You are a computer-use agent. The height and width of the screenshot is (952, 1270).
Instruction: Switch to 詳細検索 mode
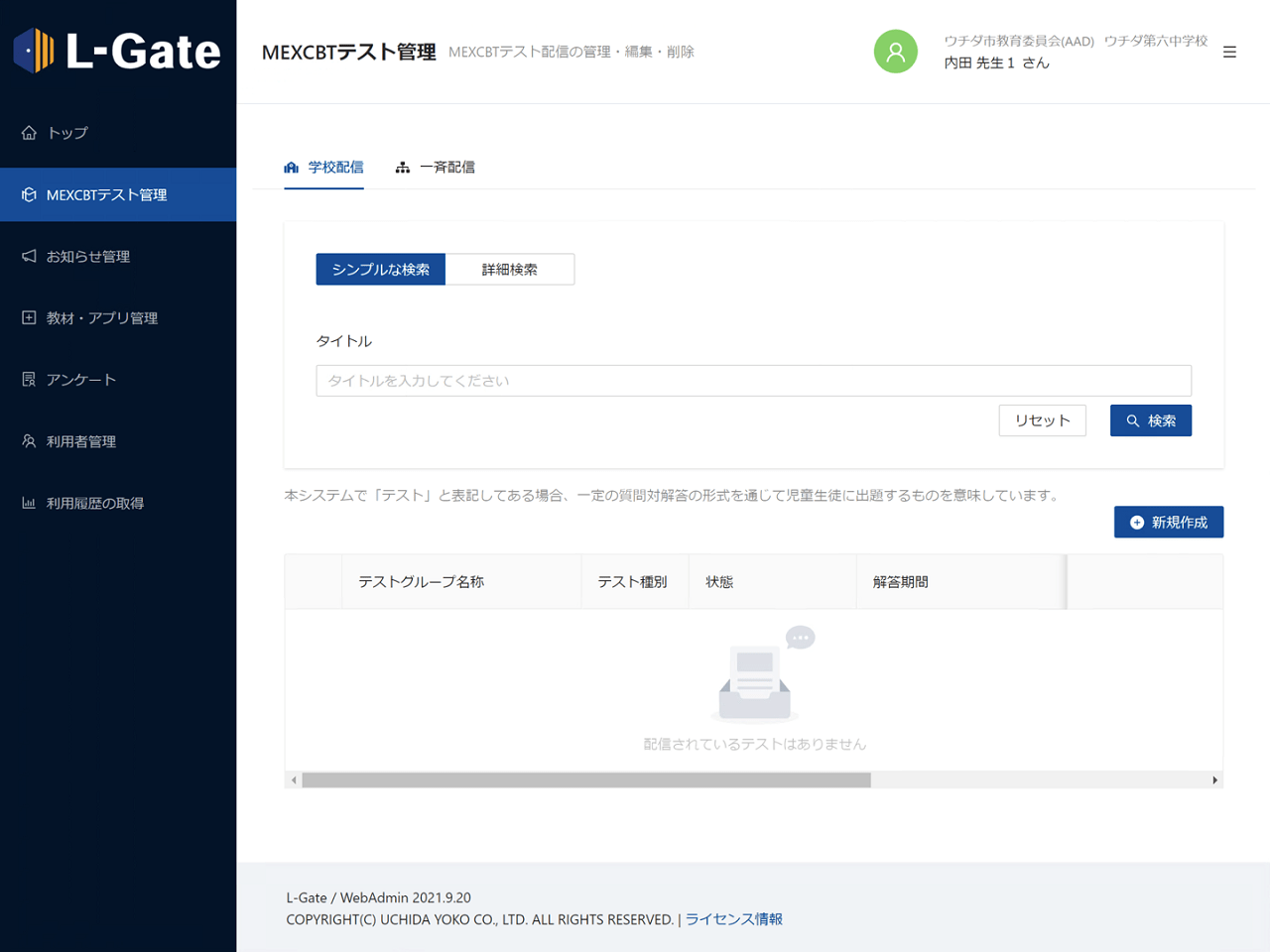[x=509, y=270]
